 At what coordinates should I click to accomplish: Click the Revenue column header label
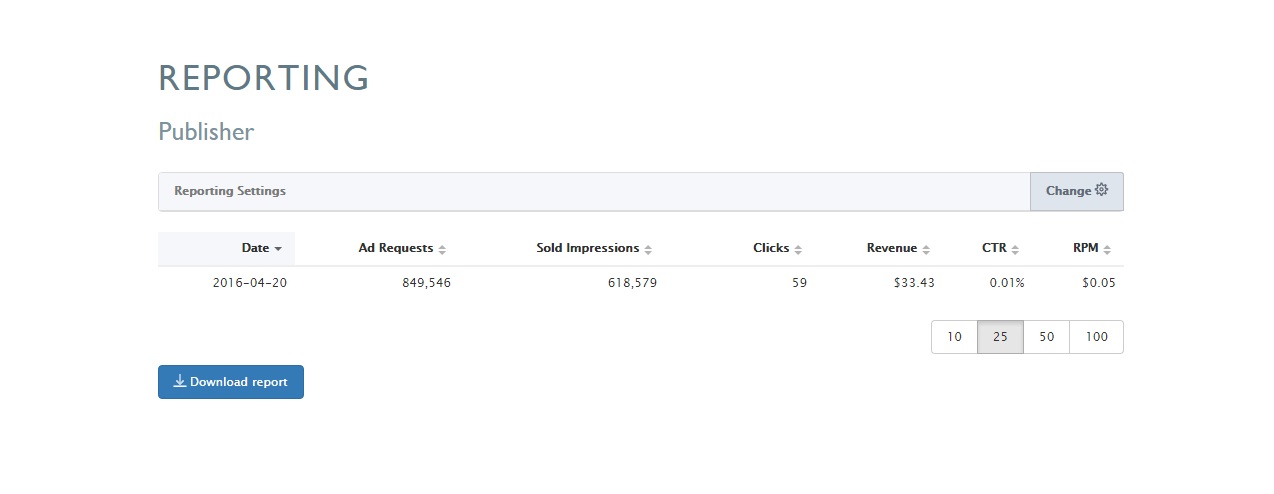892,248
